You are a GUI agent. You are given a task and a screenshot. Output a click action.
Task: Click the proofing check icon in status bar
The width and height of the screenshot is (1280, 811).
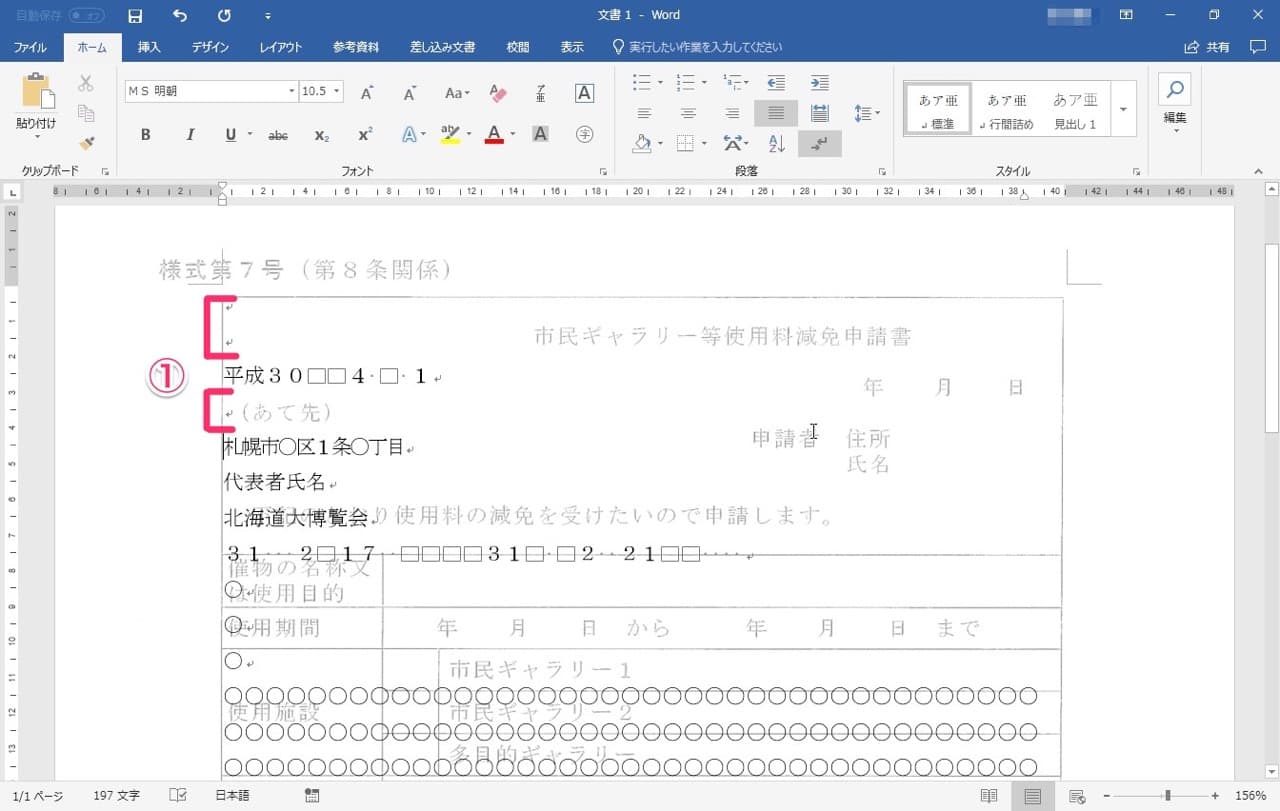(x=178, y=796)
